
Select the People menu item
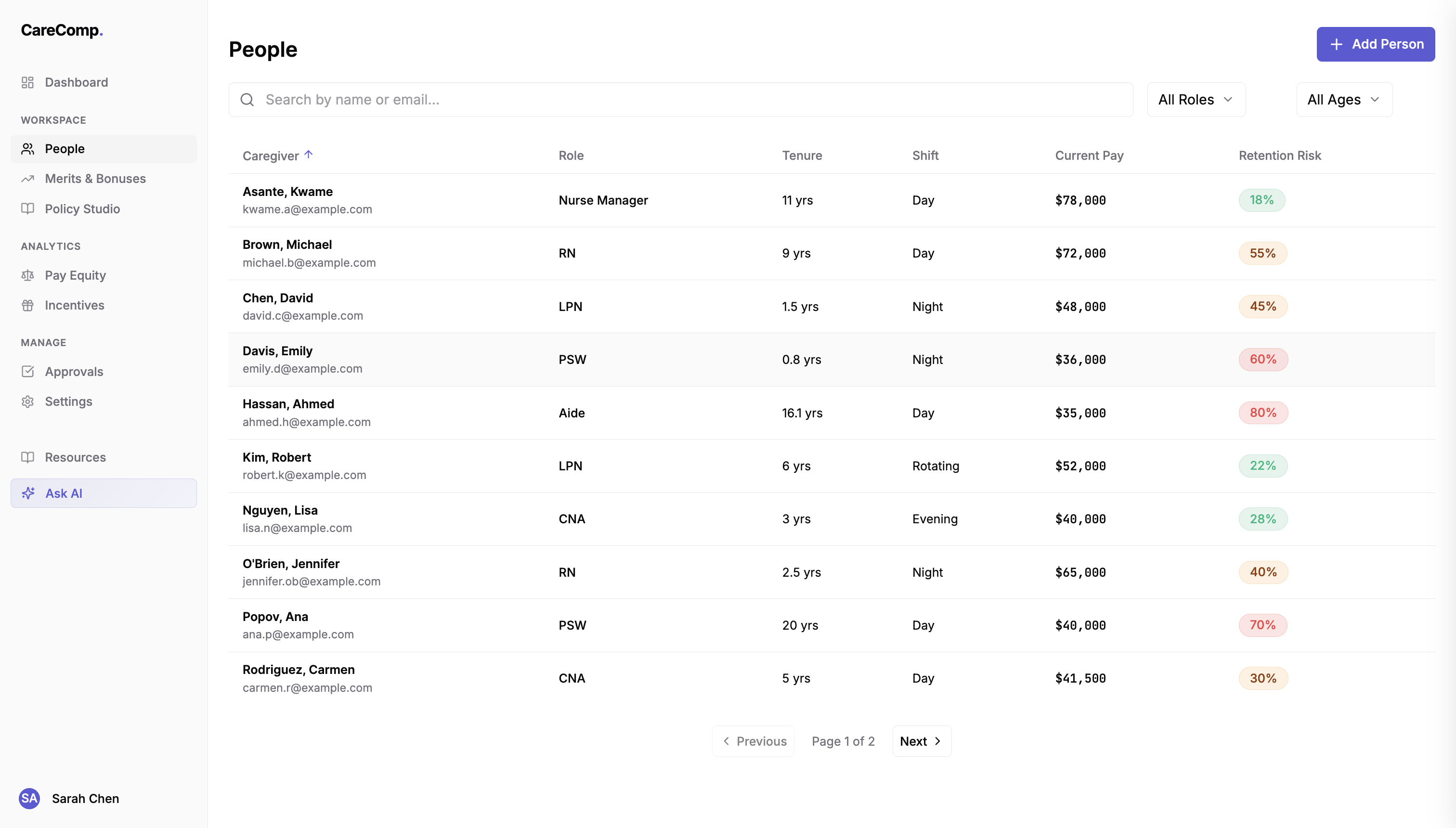(104, 149)
